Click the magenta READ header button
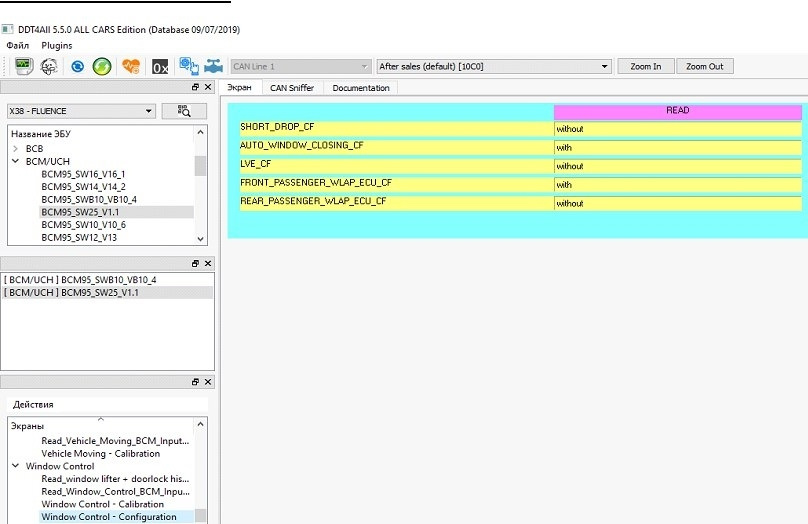This screenshot has width=808, height=524. point(678,111)
